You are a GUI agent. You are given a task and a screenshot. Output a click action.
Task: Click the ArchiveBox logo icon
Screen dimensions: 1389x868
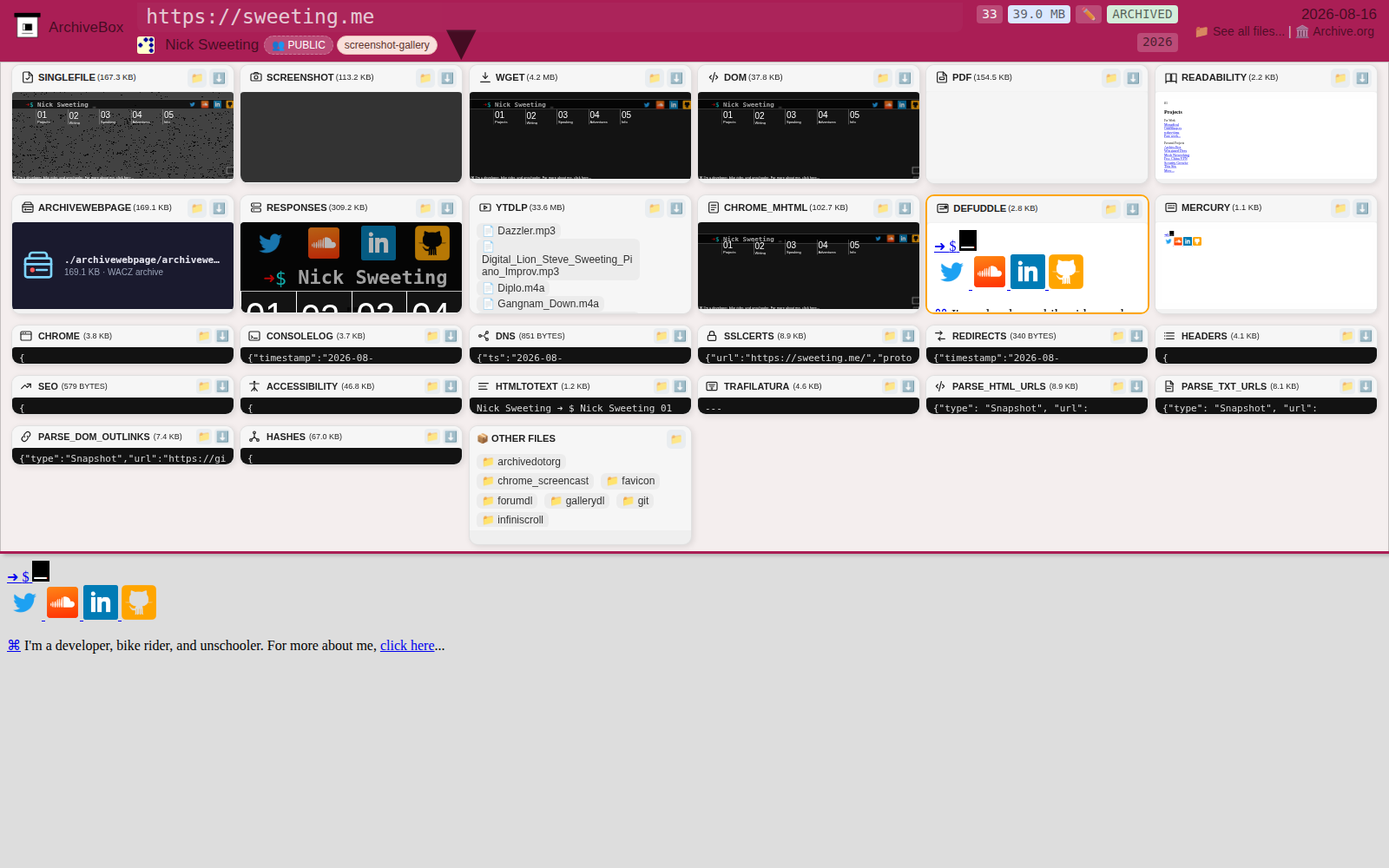[x=28, y=26]
